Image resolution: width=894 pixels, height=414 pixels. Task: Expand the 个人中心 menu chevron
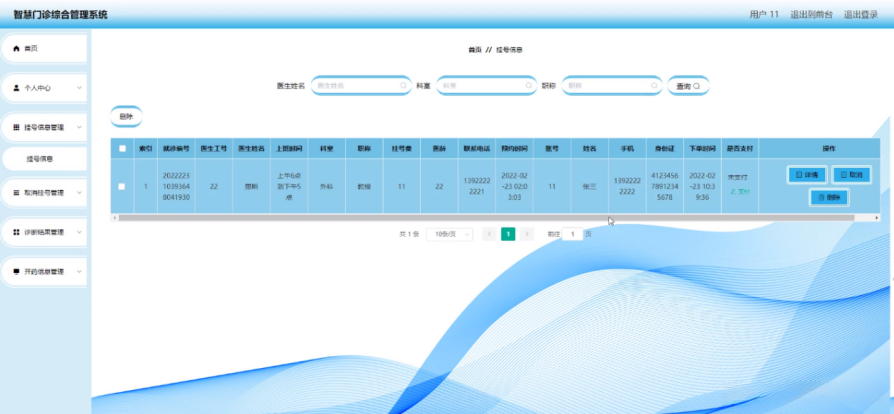[x=79, y=88]
